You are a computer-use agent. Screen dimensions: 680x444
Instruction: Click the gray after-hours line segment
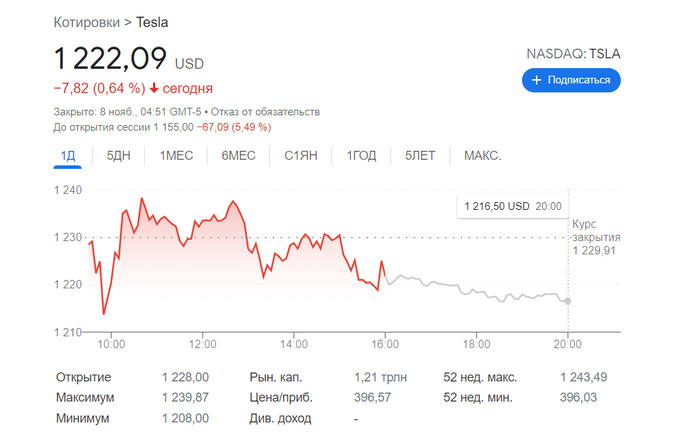click(x=470, y=291)
